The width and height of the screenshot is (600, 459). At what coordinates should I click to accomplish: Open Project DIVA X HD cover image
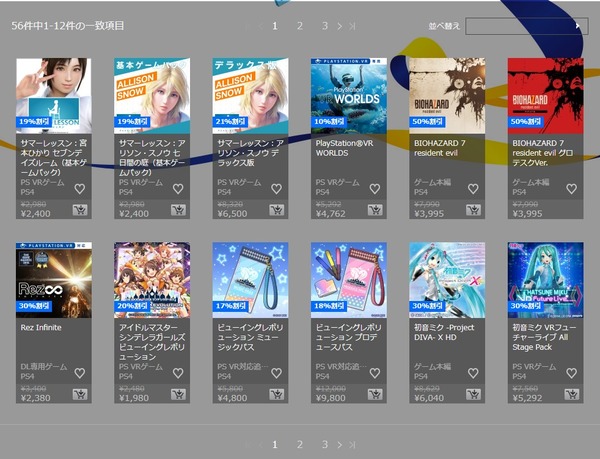pos(447,280)
